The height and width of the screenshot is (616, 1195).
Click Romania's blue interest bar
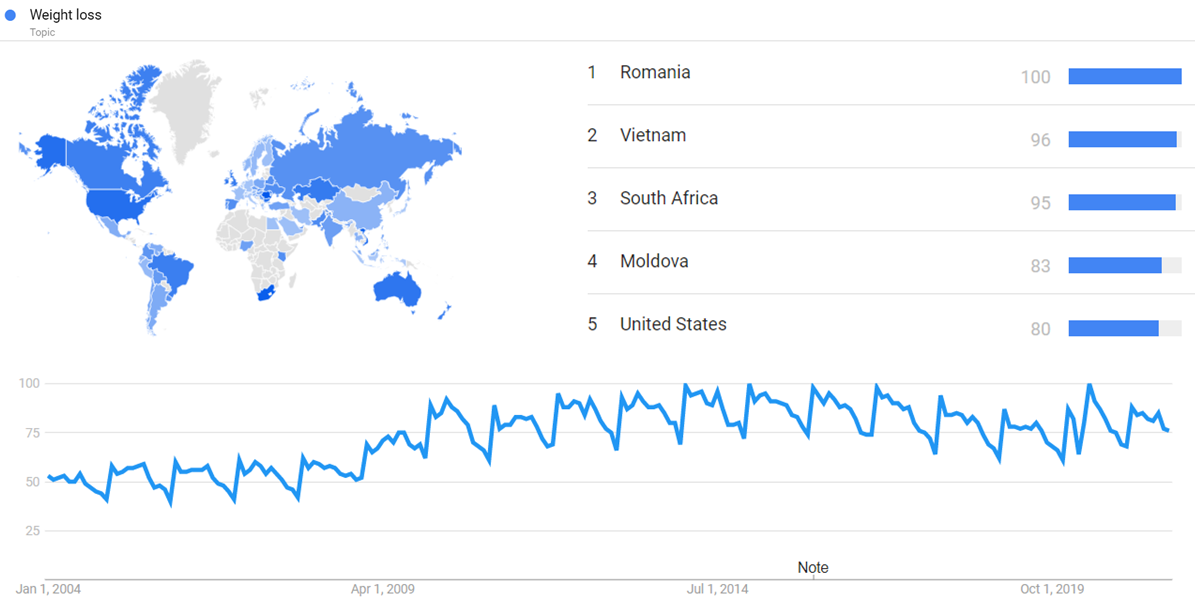1125,76
